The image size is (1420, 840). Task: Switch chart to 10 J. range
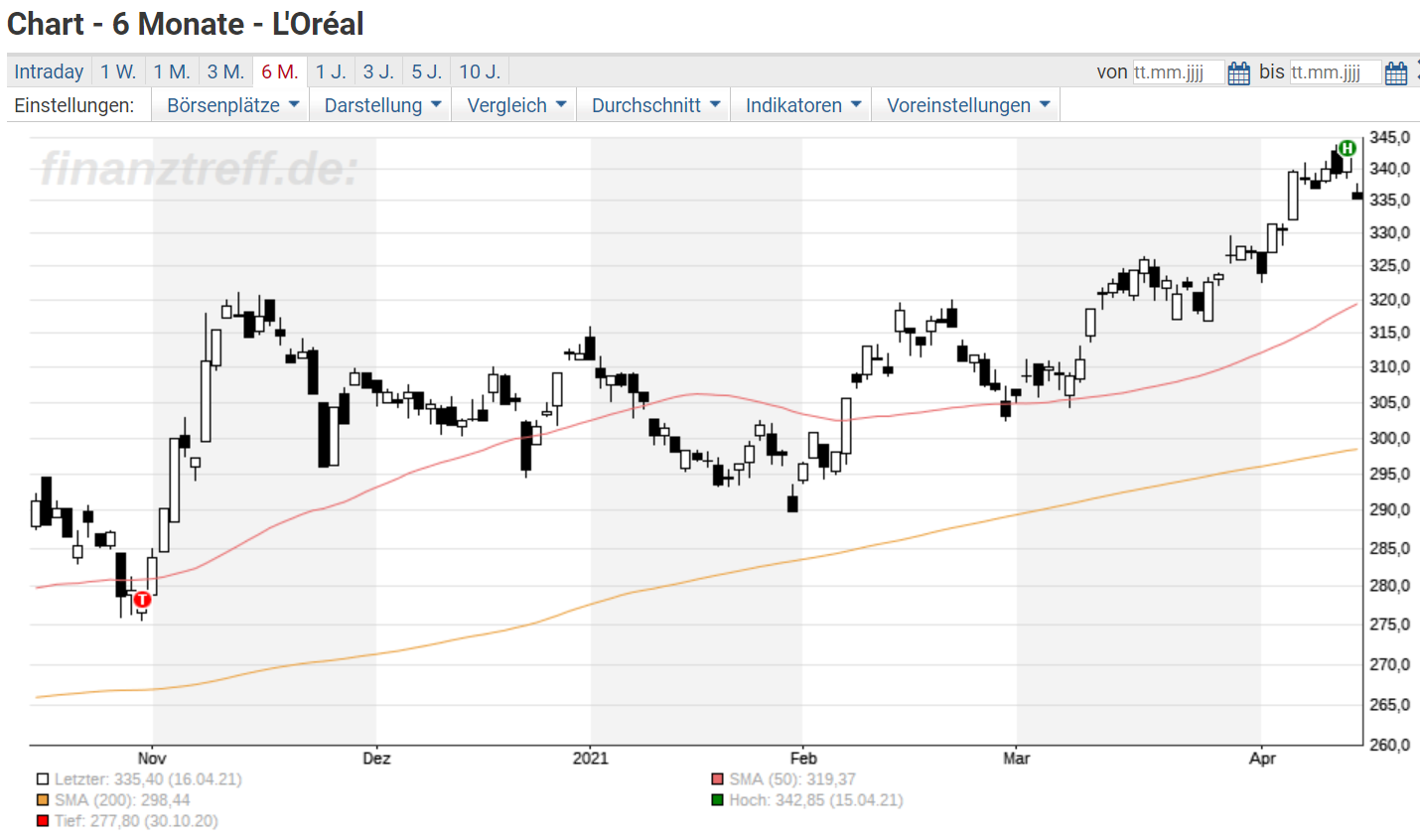(480, 71)
